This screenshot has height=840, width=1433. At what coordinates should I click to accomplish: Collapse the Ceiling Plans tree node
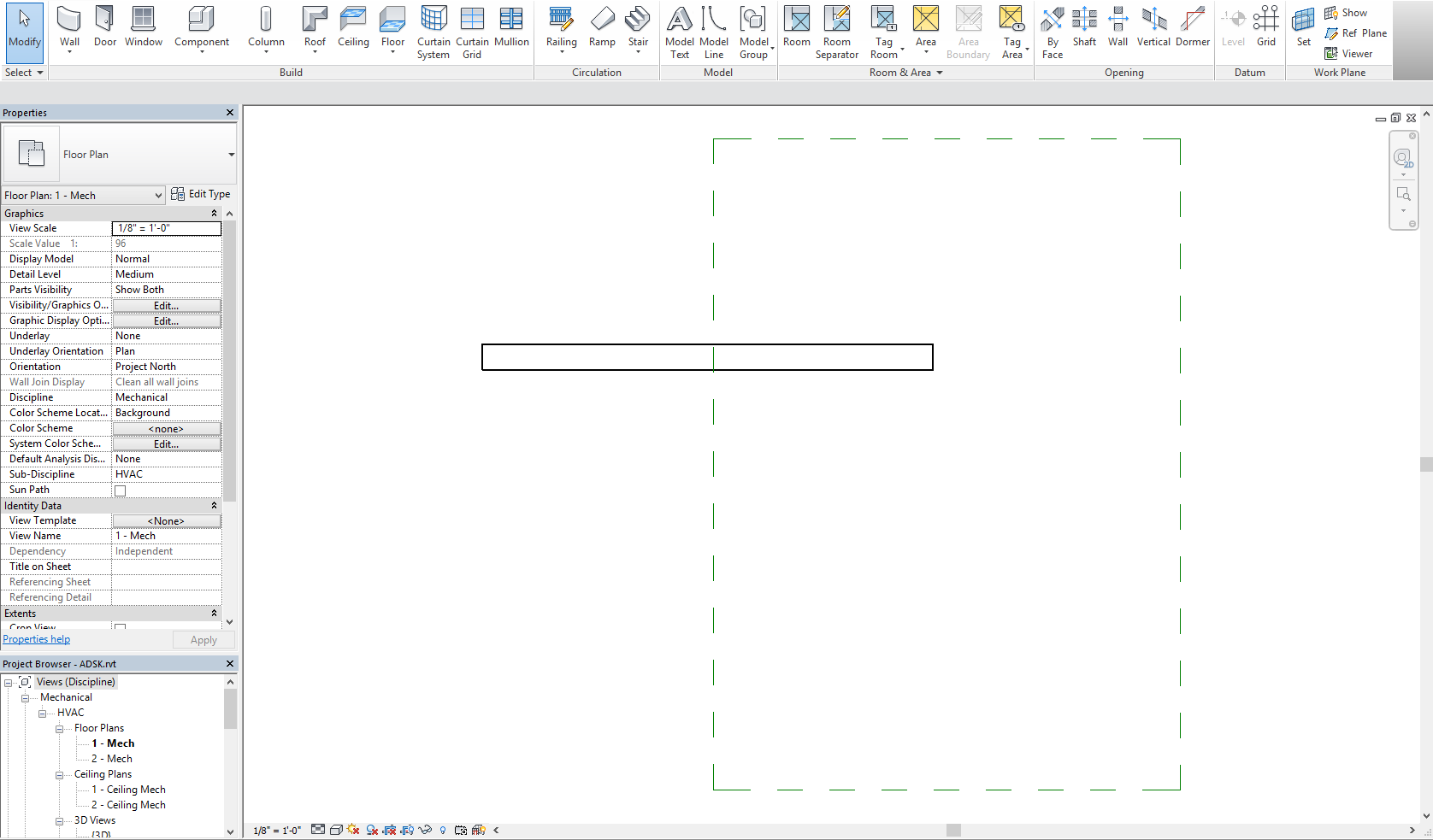pyautogui.click(x=59, y=775)
